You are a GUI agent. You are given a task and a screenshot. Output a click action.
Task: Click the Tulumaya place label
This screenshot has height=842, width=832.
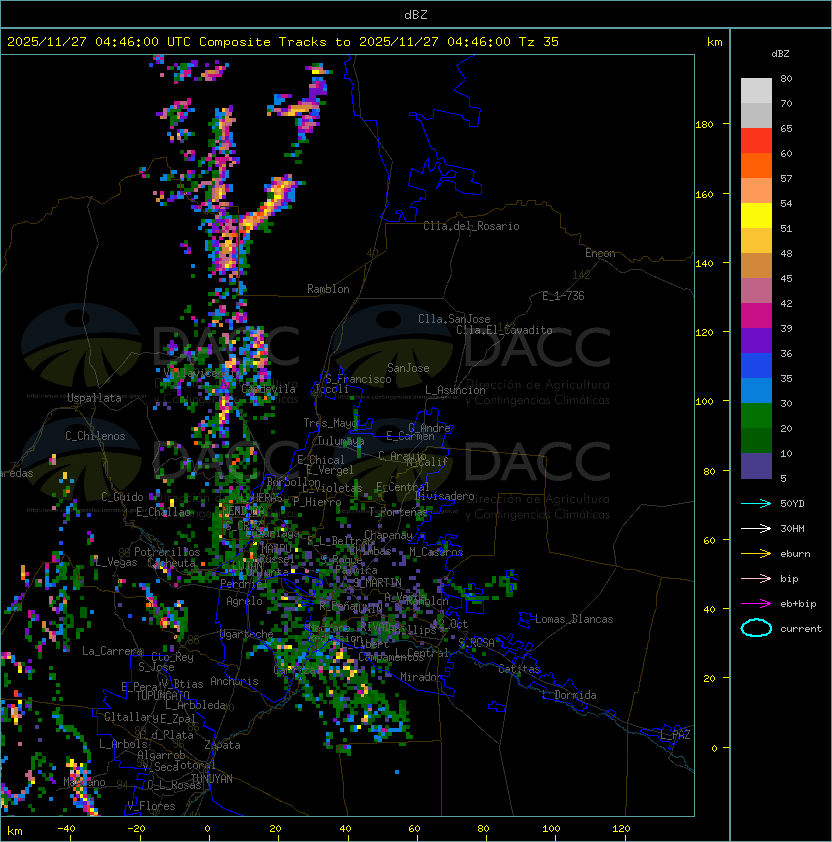pyautogui.click(x=341, y=441)
